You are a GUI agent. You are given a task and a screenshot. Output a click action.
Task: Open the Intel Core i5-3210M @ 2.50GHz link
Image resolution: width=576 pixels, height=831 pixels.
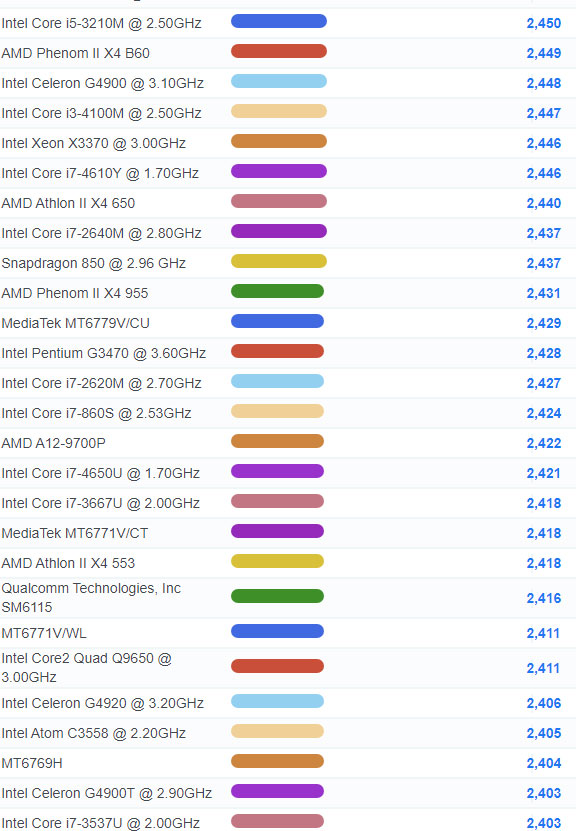[x=101, y=23]
